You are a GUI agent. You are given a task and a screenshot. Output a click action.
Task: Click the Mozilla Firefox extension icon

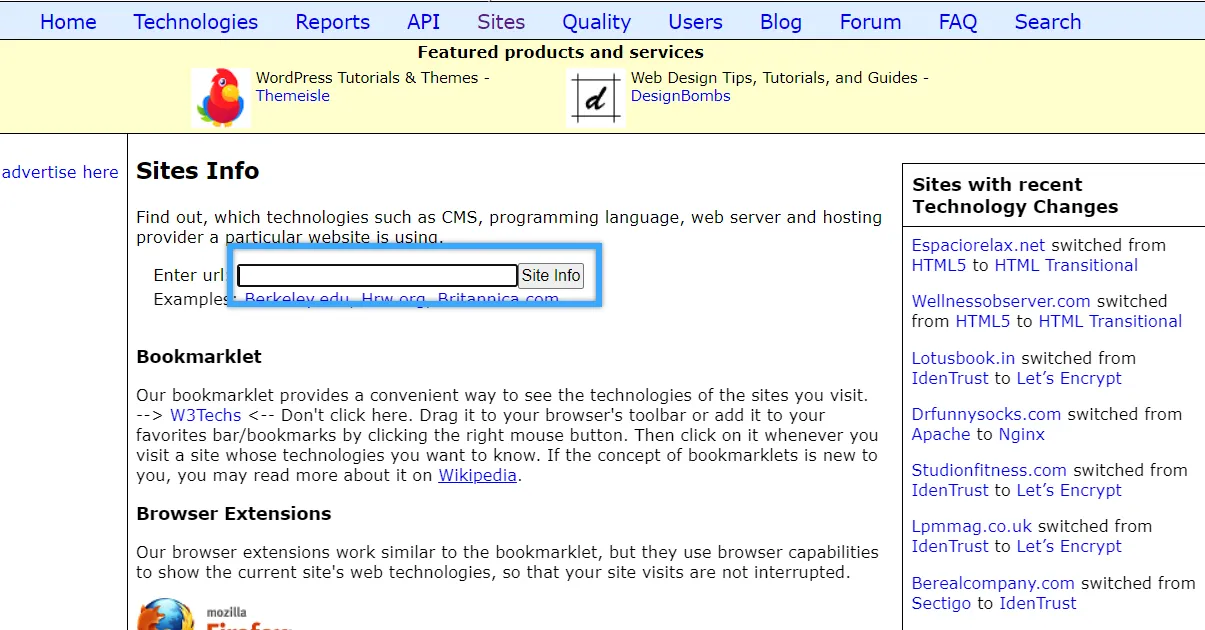coord(166,614)
